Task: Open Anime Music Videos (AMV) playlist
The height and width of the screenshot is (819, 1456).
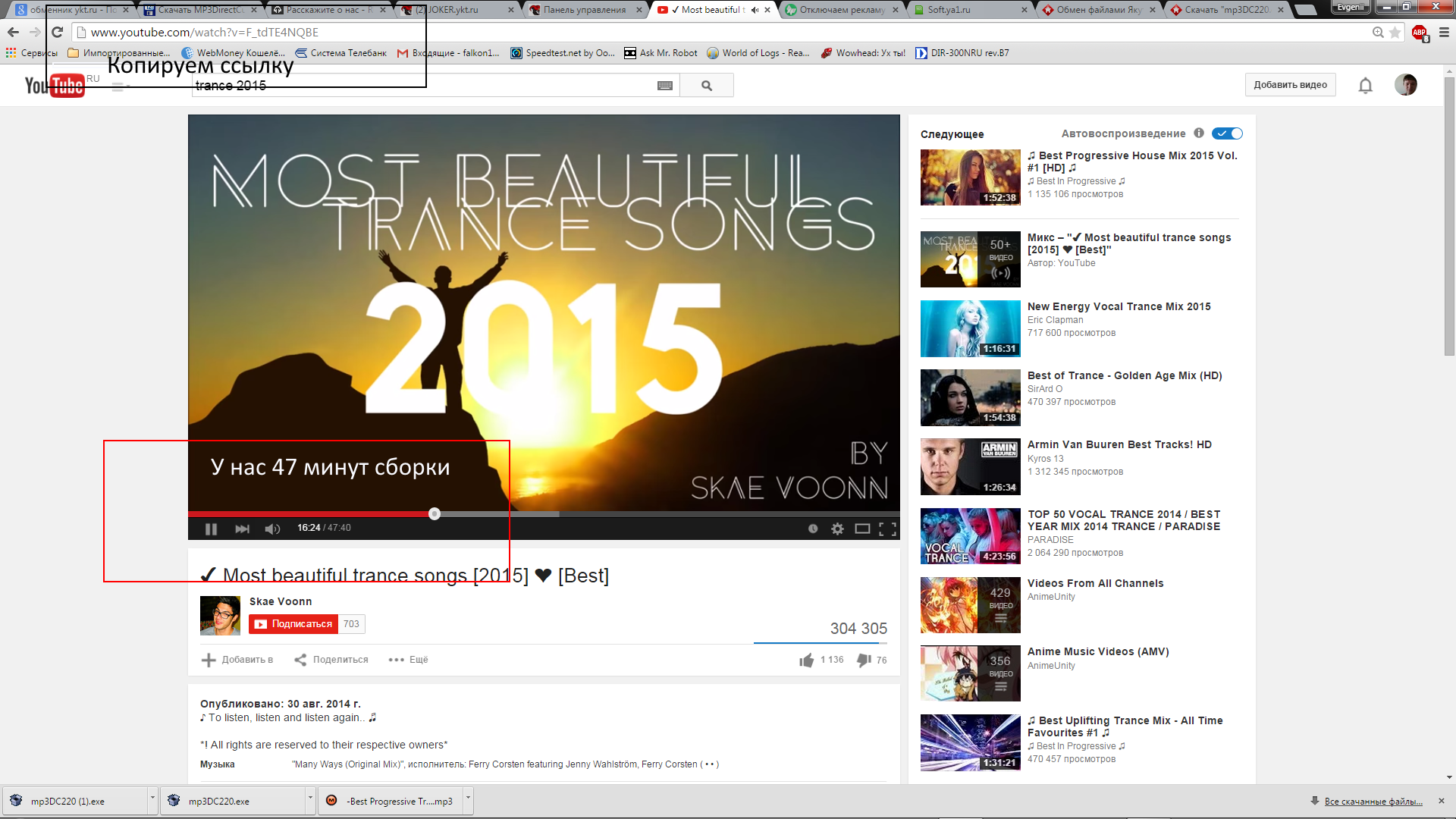Action: point(1098,651)
